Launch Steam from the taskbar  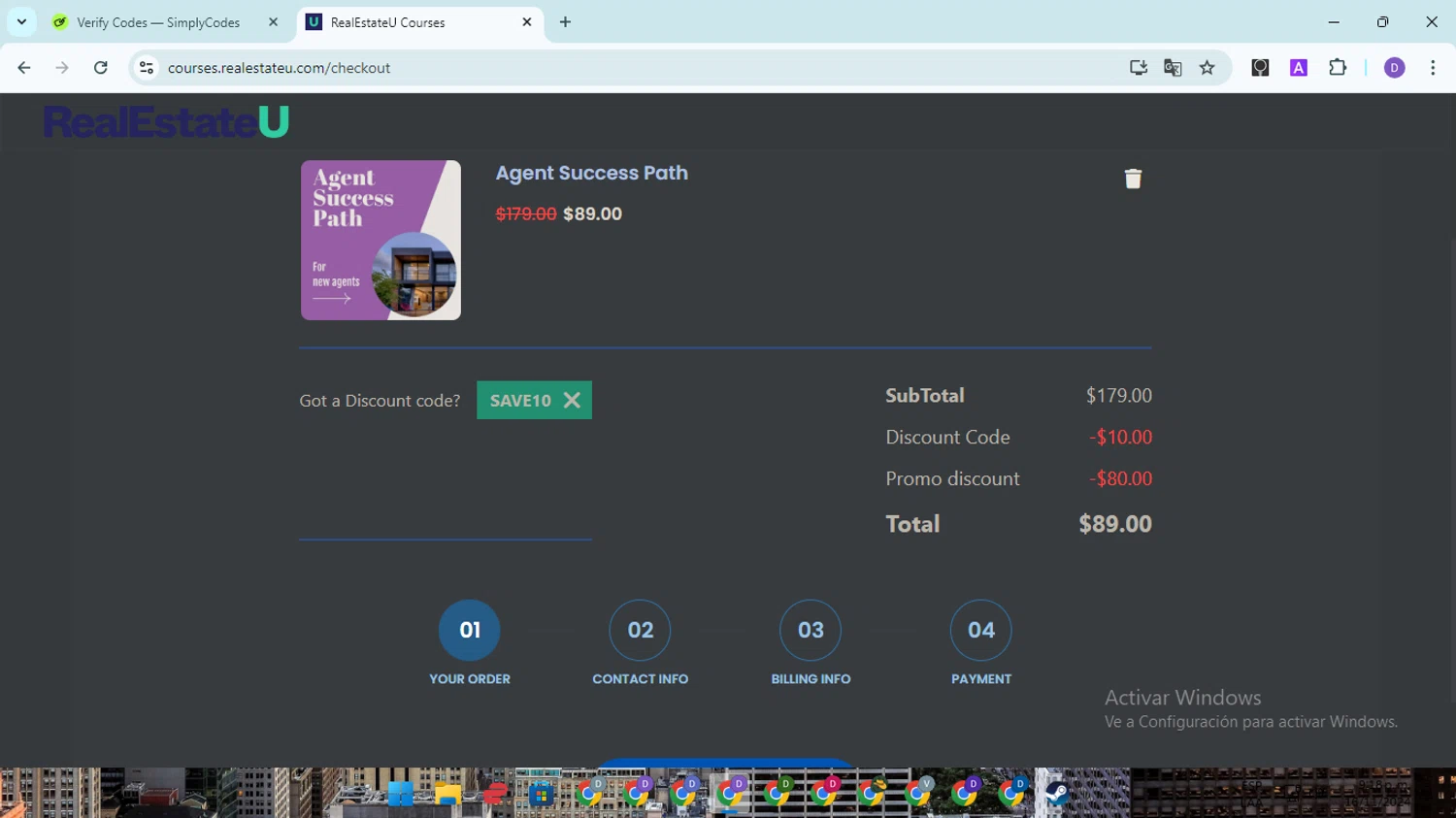click(x=1057, y=794)
